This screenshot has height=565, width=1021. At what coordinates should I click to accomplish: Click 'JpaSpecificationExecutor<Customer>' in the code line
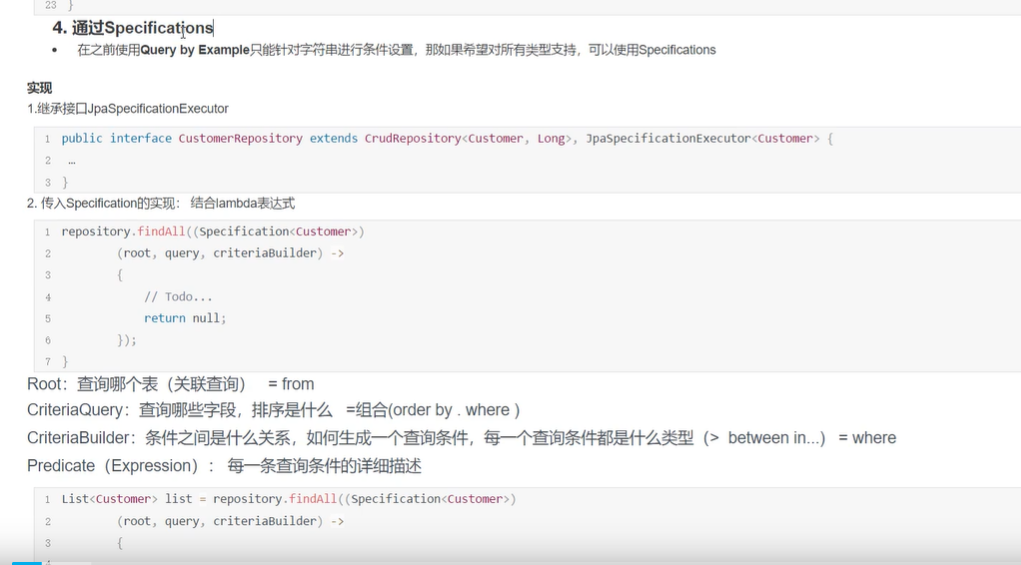coord(703,139)
